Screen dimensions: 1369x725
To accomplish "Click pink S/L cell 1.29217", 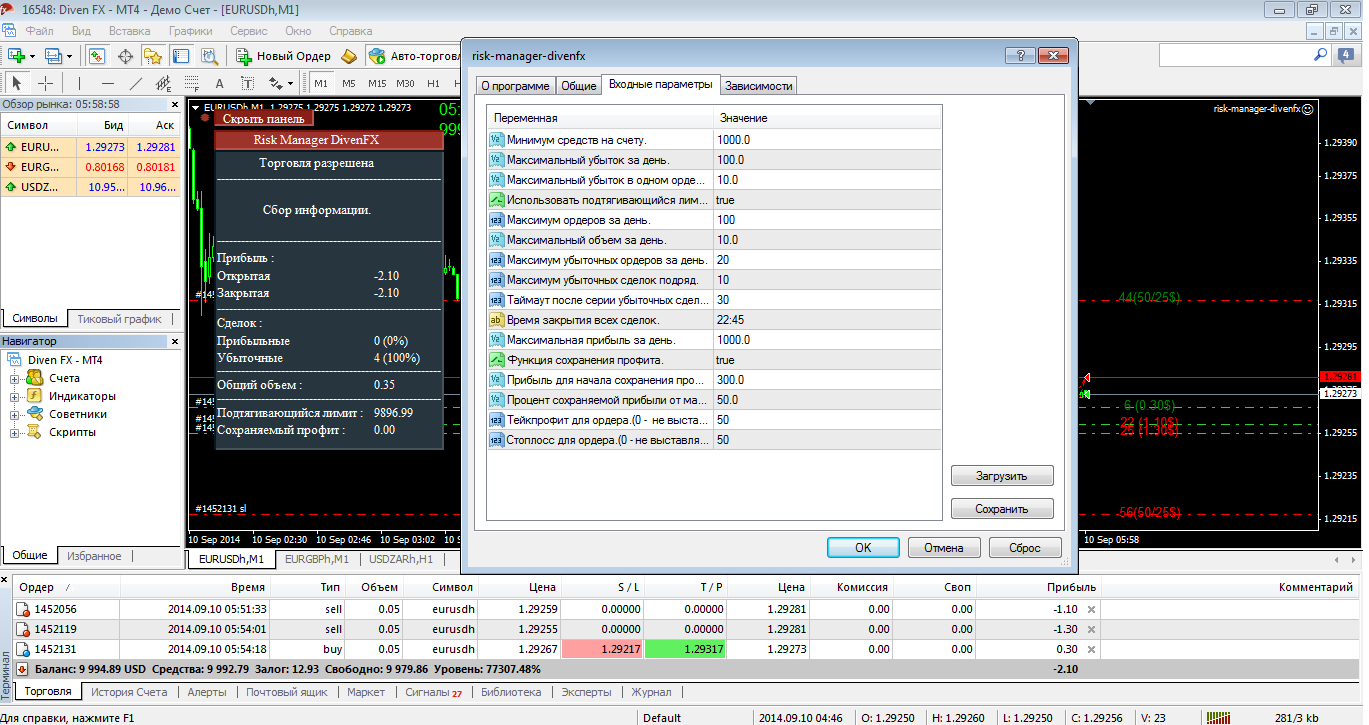I will point(603,649).
